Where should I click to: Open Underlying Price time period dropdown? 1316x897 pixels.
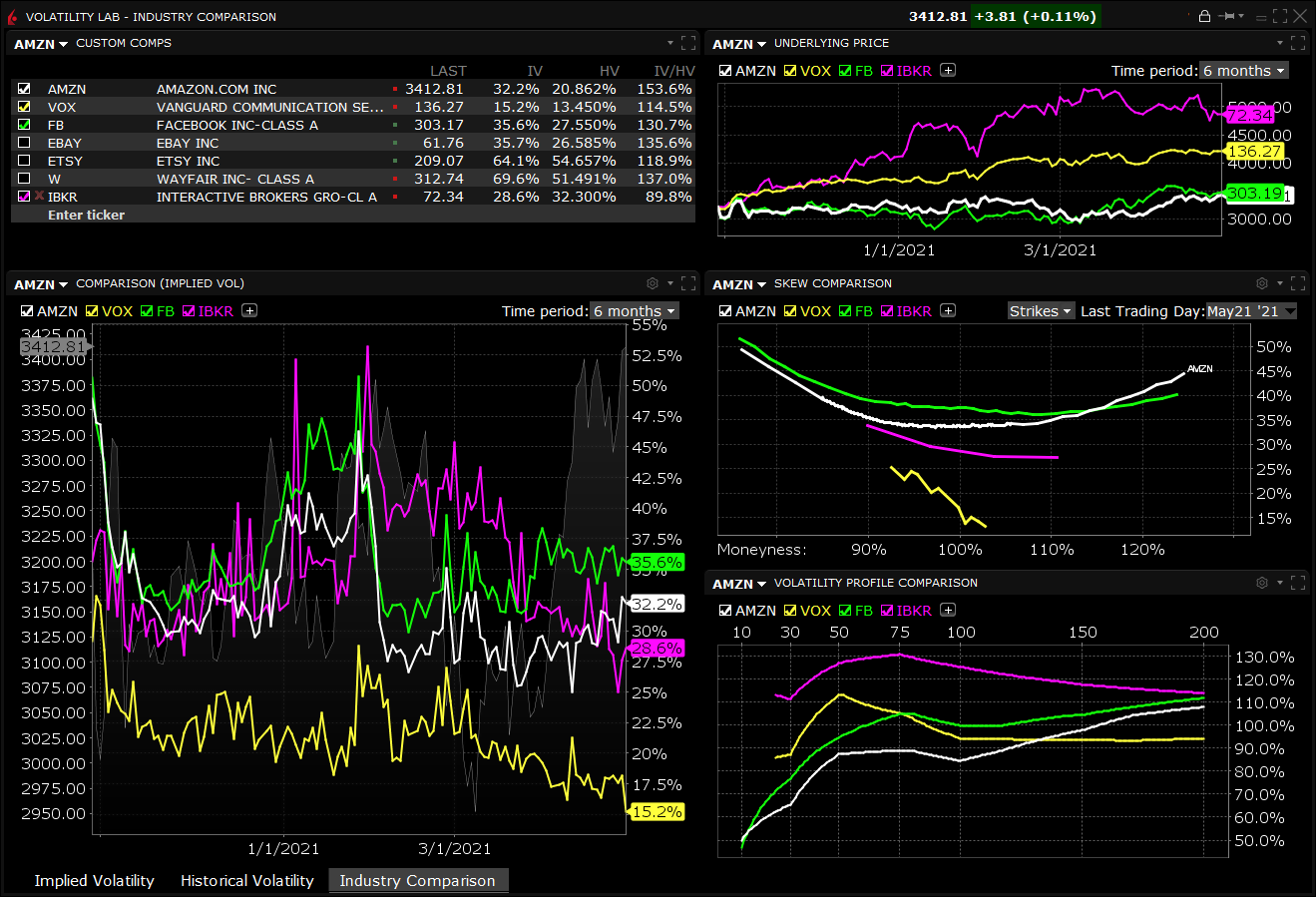click(x=1243, y=71)
